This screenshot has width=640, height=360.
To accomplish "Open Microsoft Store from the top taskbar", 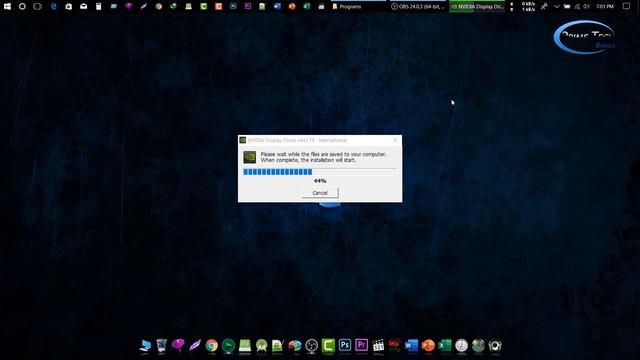I will click(69, 7).
